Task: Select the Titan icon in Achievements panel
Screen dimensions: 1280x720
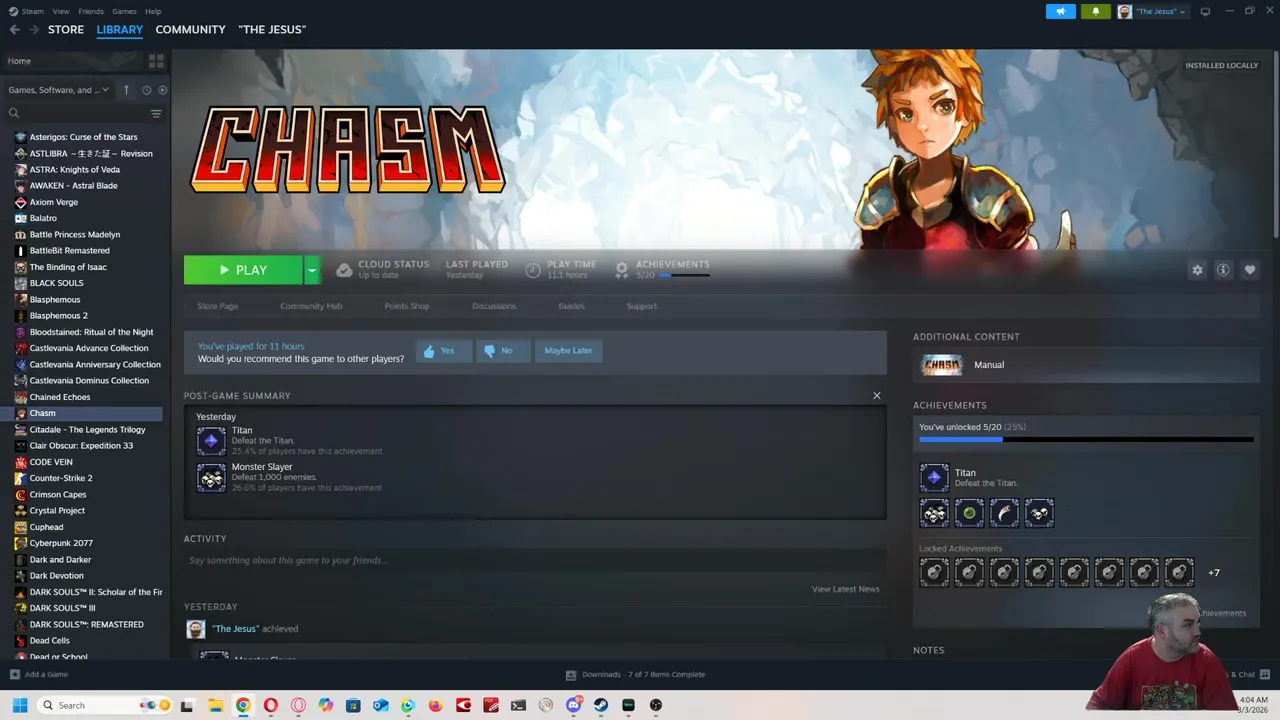Action: click(934, 477)
